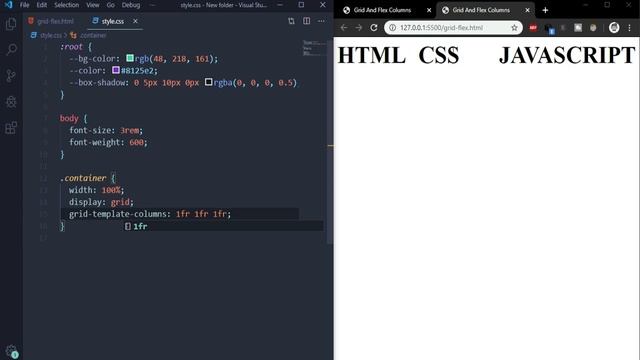The image size is (640, 360).
Task: Click the red ABP extension icon in Chrome
Action: point(533,27)
